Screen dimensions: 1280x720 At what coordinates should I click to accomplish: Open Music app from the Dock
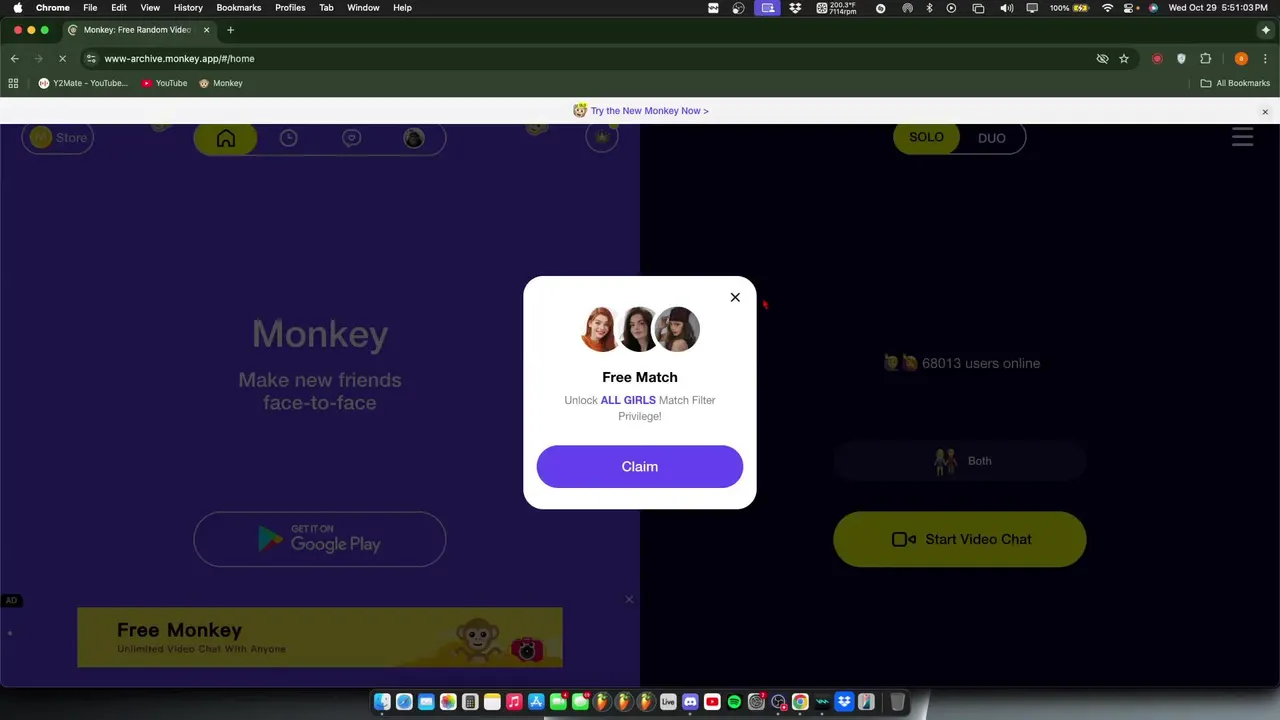514,702
